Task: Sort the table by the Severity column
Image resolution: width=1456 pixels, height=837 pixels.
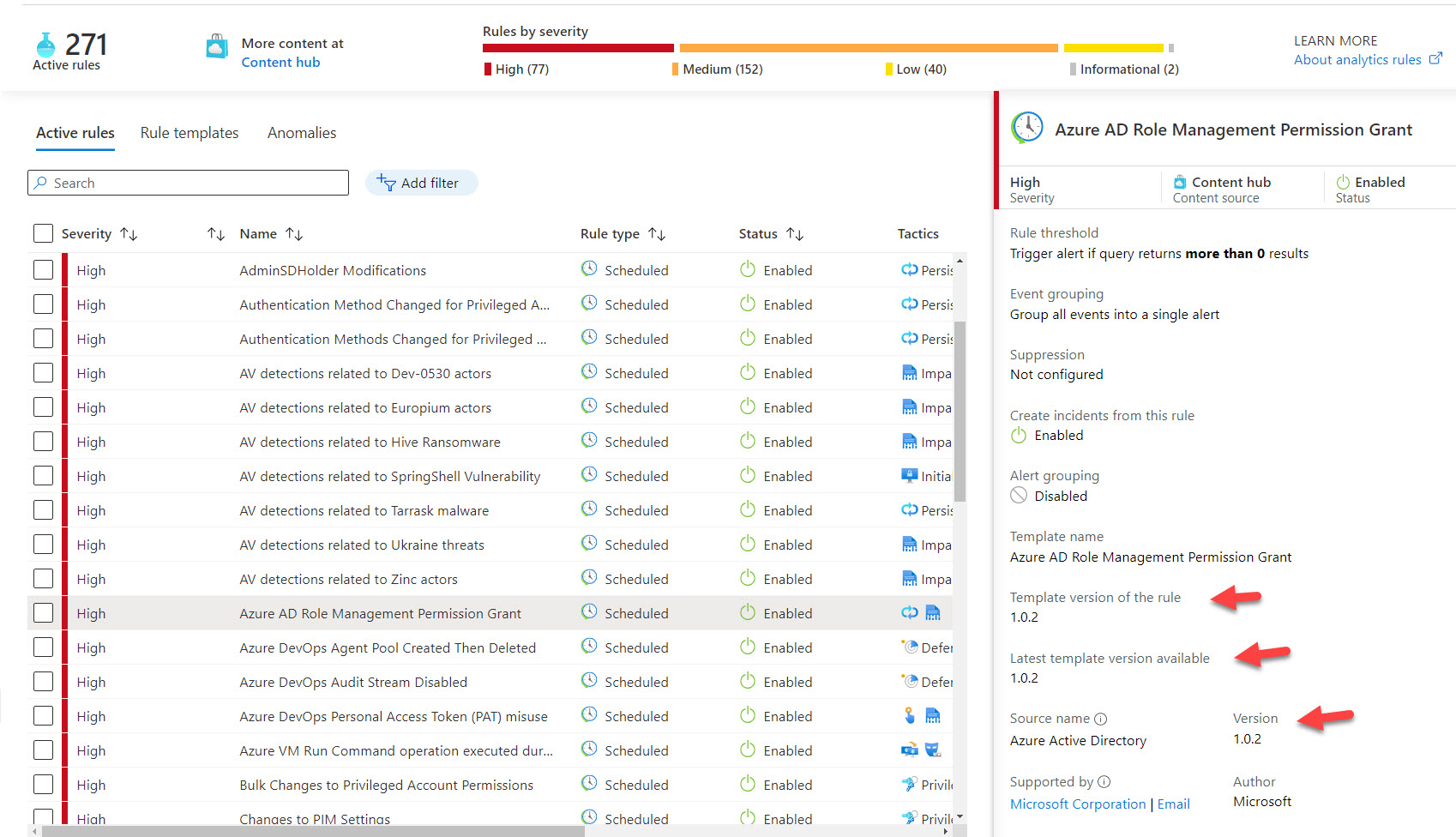Action: click(x=129, y=232)
